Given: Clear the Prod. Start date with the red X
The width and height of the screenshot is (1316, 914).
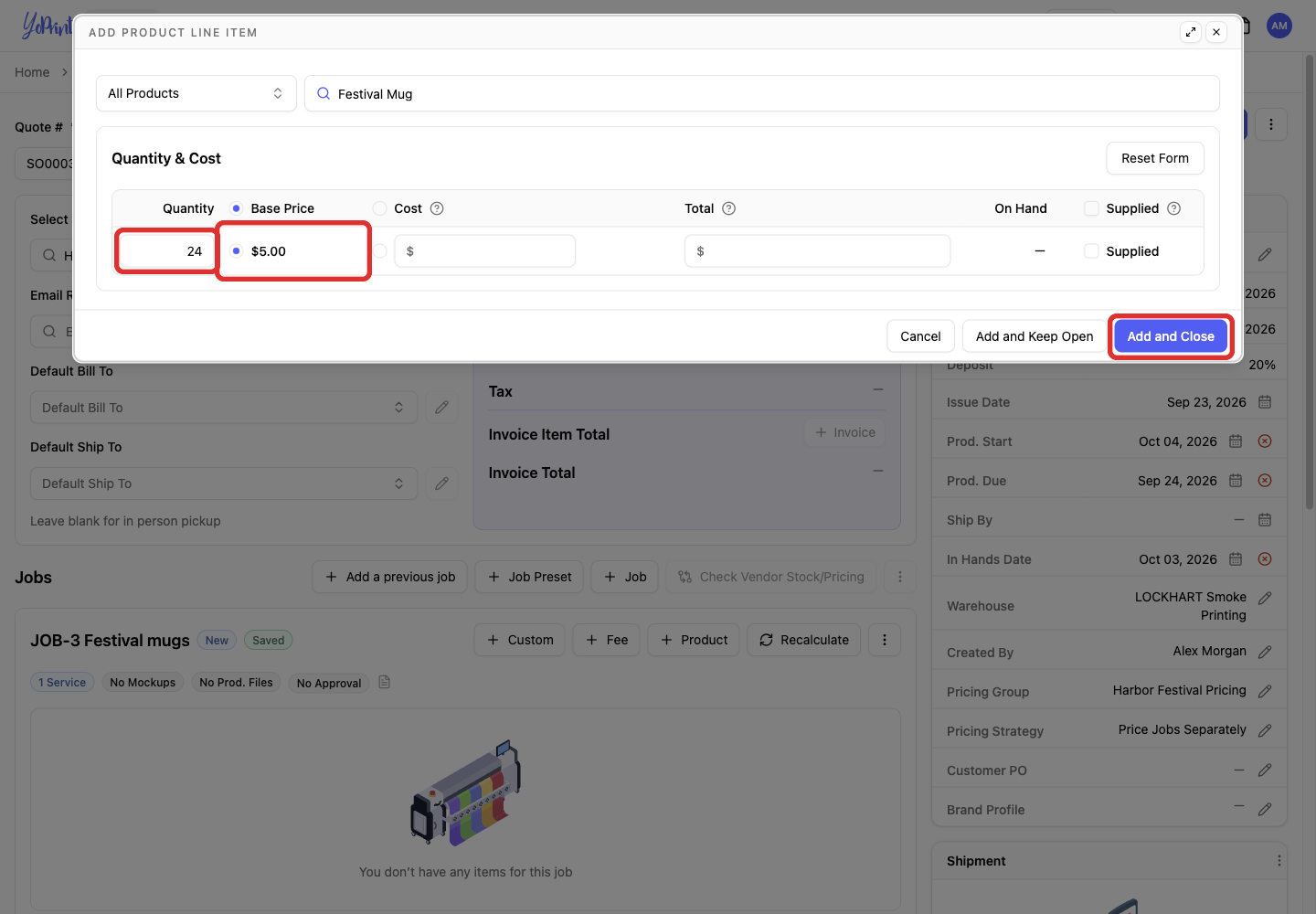Looking at the screenshot, I should click(1265, 441).
